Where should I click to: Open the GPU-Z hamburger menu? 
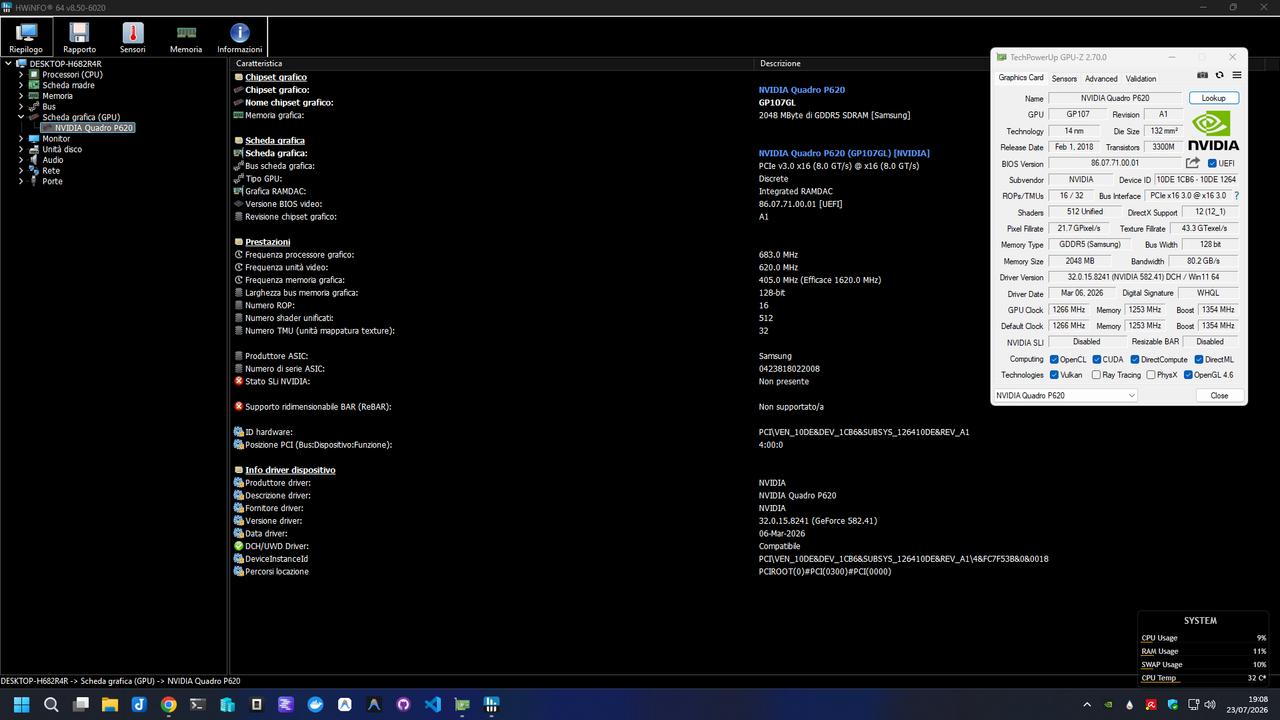1237,75
